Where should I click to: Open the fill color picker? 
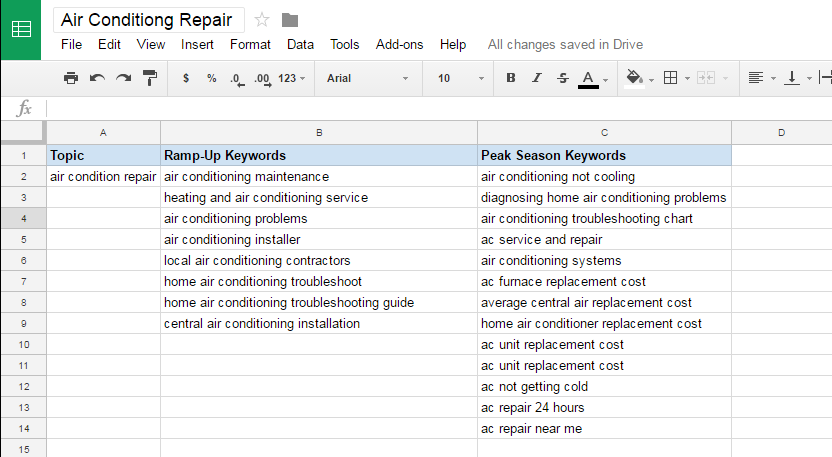(x=639, y=79)
